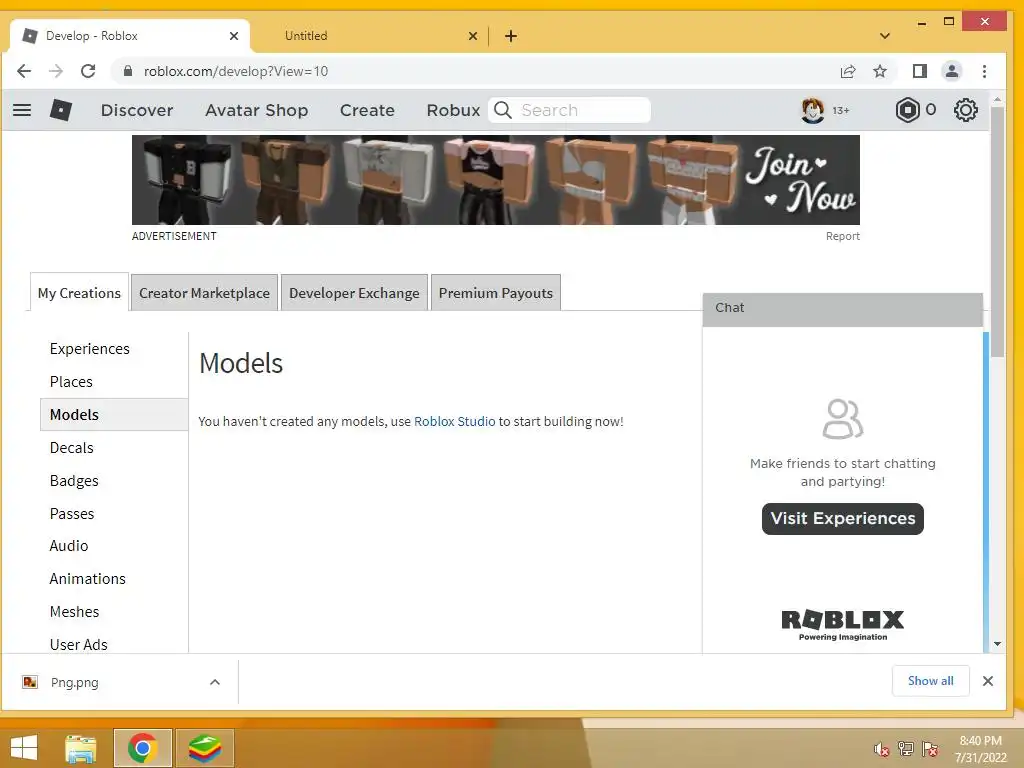Open the Robux balance icon
Screen dimensions: 1024x768
[907, 110]
